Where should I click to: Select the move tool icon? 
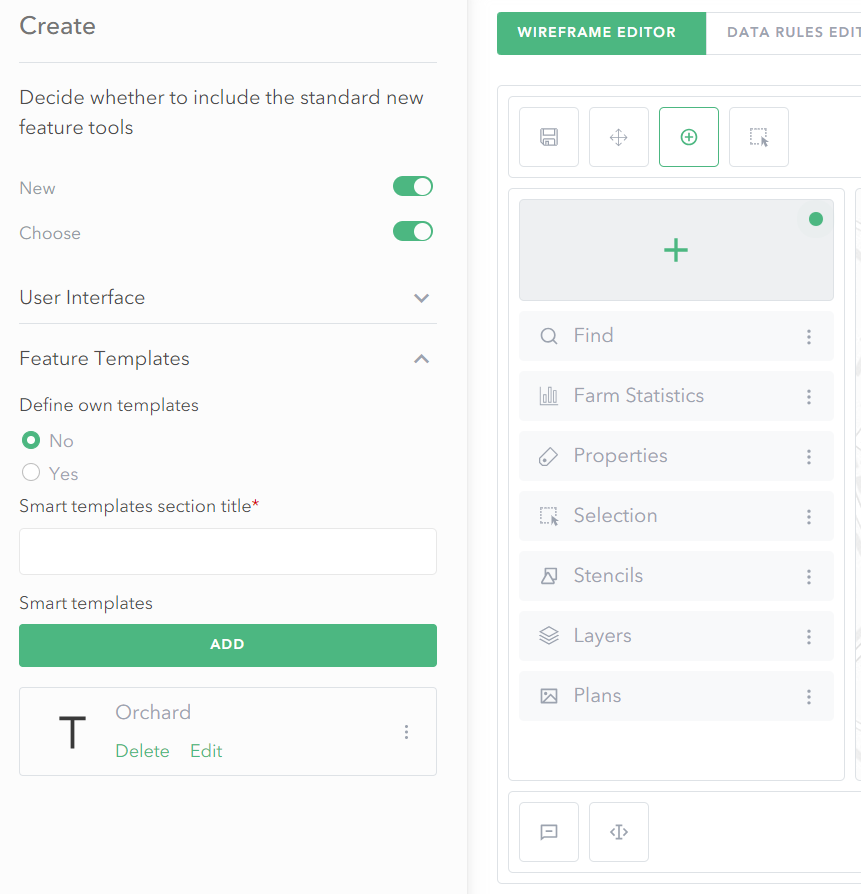618,137
